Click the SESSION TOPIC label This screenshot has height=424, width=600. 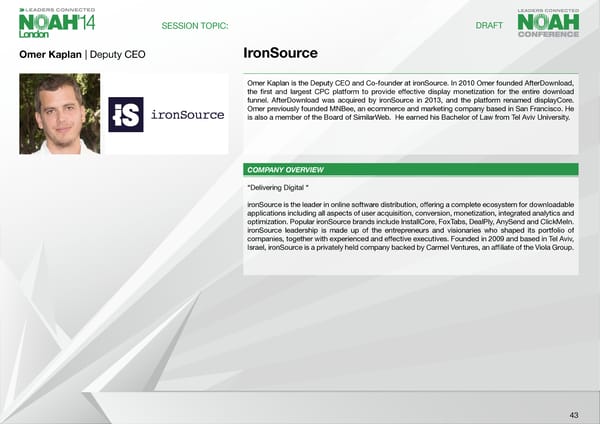coord(195,25)
